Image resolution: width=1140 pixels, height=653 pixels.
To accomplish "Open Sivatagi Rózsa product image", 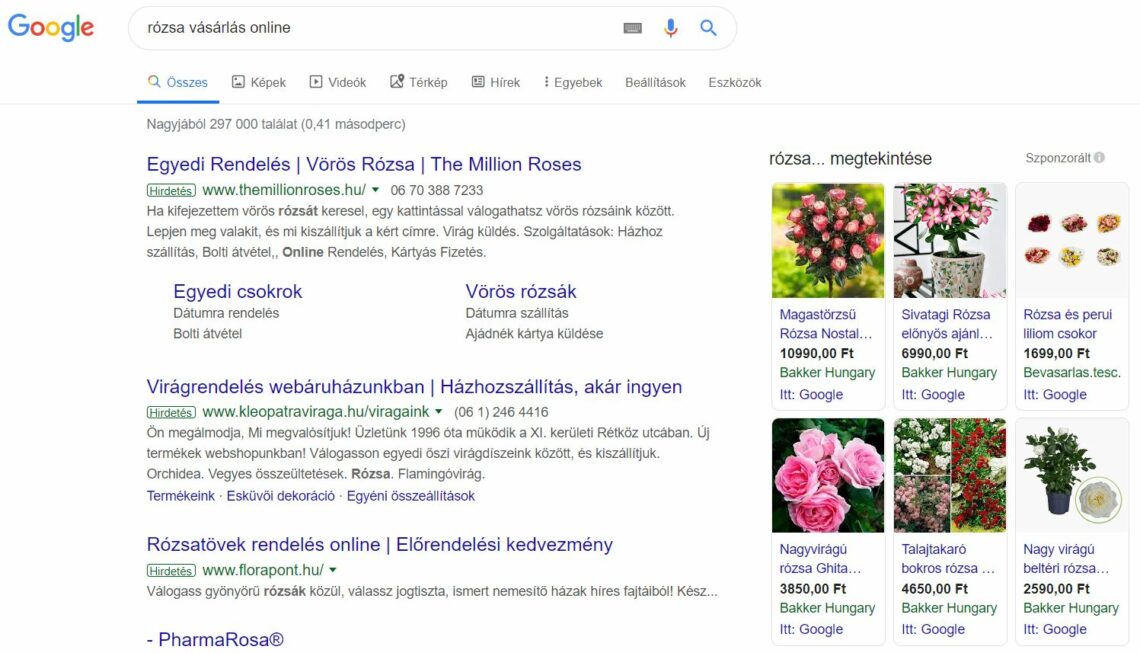I will pyautogui.click(x=950, y=241).
